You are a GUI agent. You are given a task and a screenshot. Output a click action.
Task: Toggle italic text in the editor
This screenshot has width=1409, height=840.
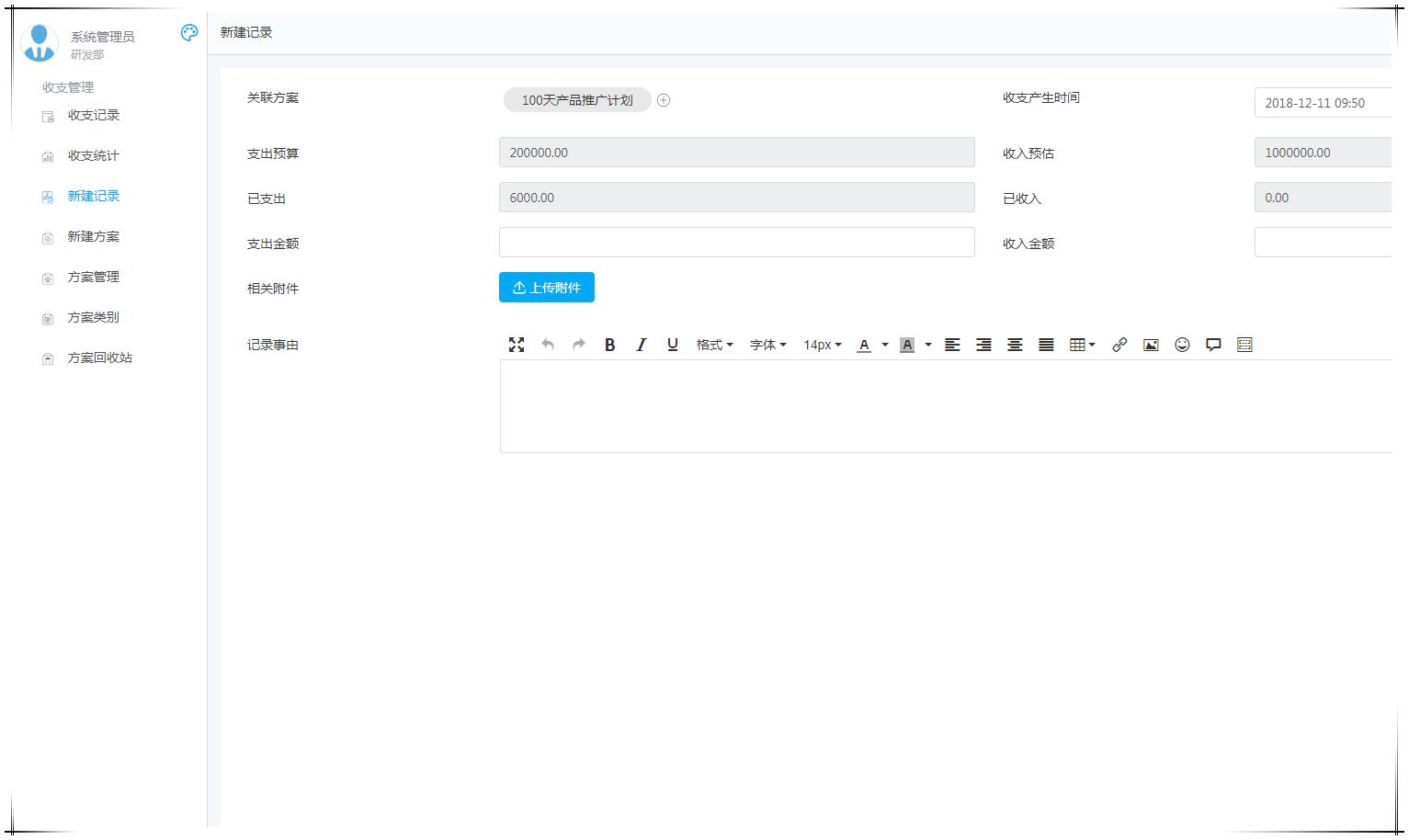tap(641, 345)
